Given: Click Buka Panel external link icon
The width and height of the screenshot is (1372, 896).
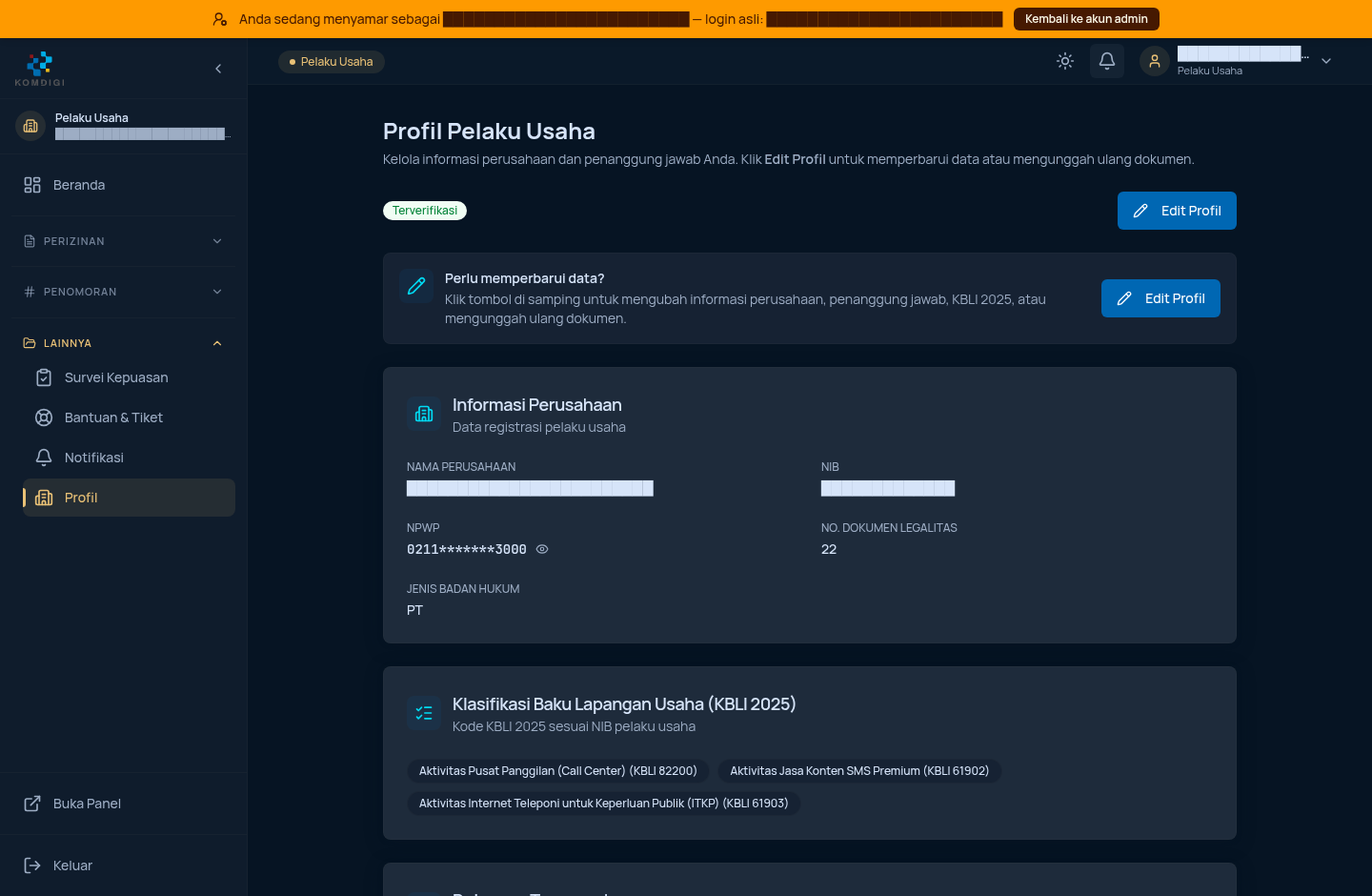Looking at the screenshot, I should [32, 804].
